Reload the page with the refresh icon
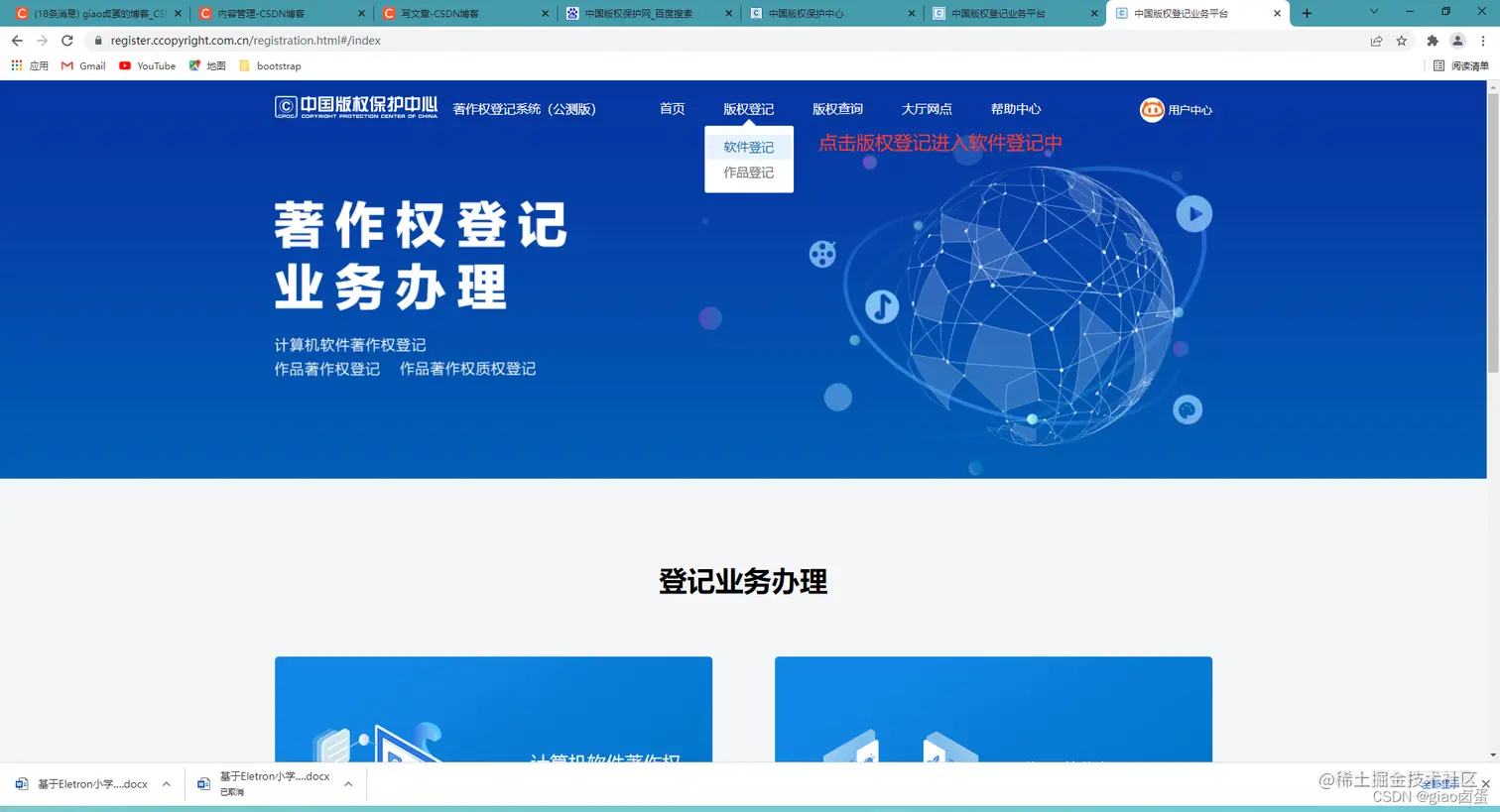Image resolution: width=1500 pixels, height=812 pixels. pos(66,40)
